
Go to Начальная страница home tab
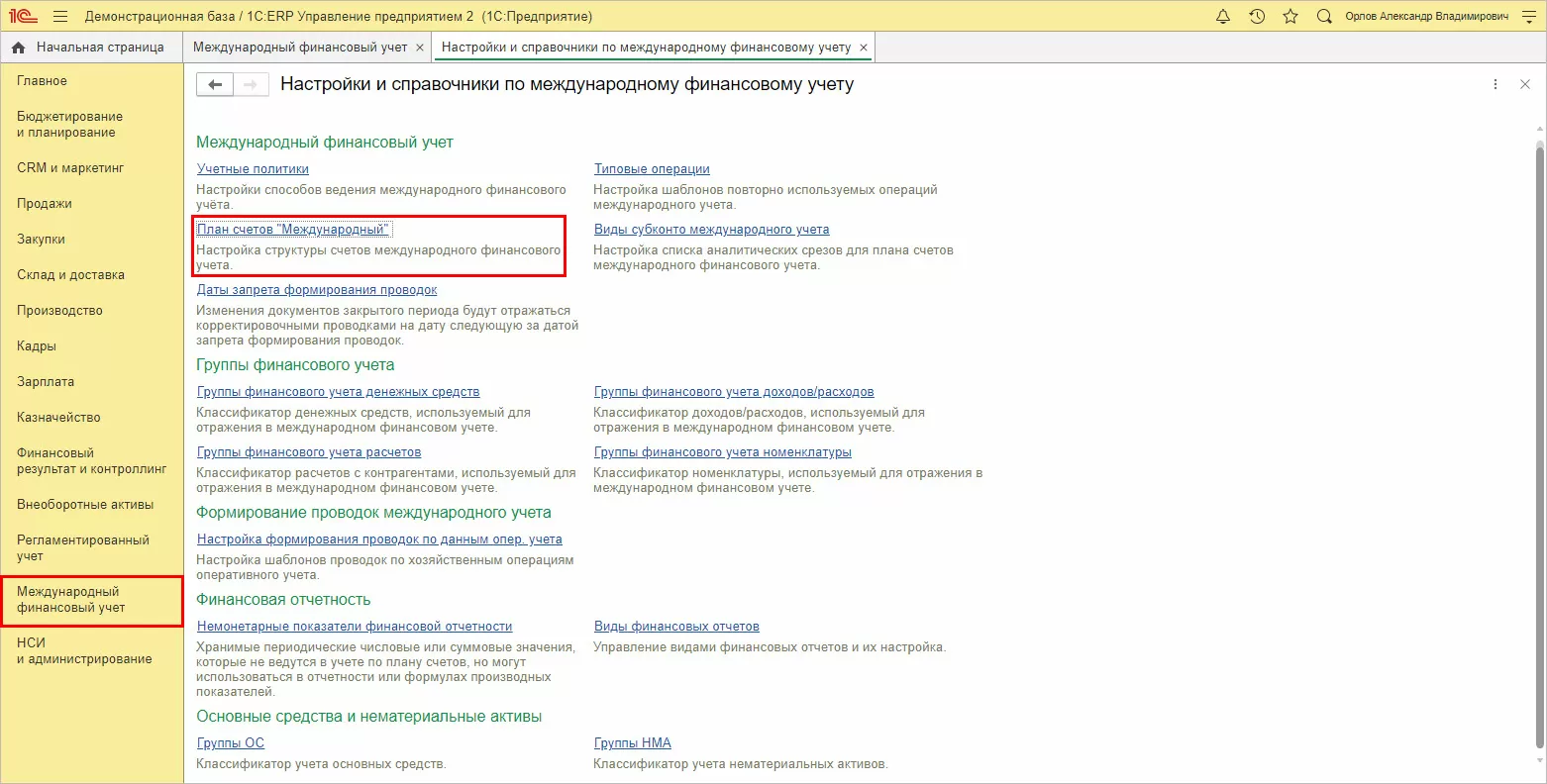point(91,48)
